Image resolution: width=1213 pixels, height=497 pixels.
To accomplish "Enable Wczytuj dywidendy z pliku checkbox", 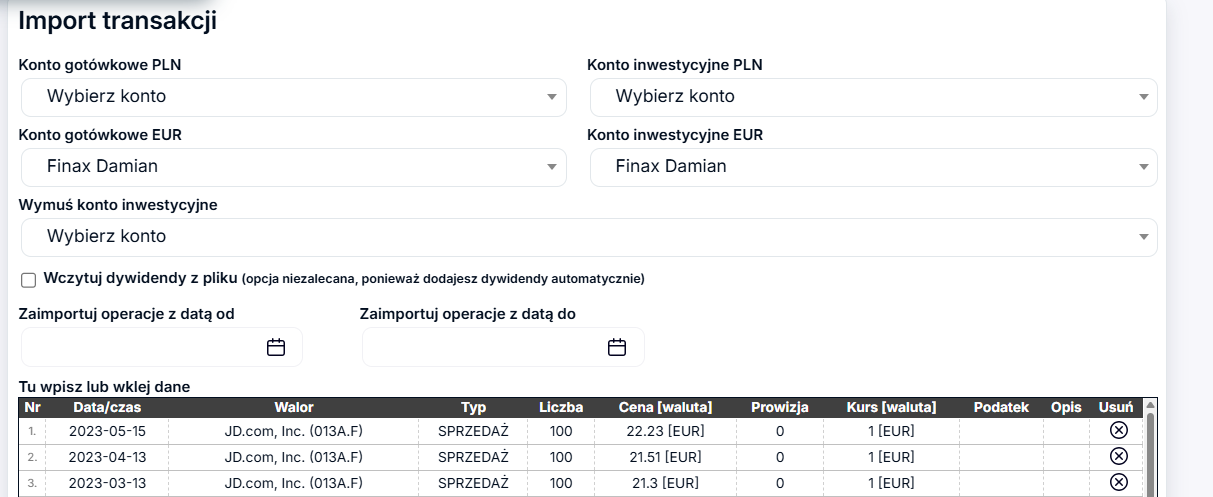I will tap(28, 279).
